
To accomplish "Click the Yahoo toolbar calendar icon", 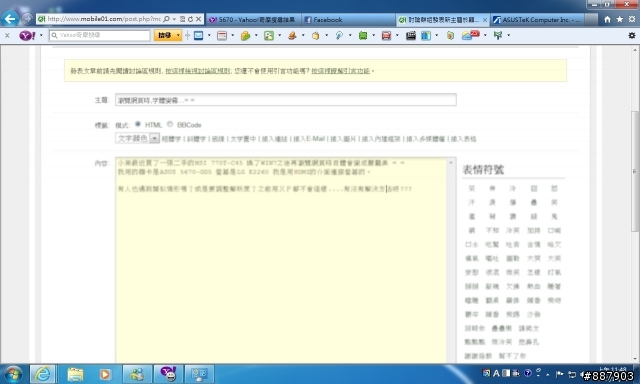I will click(x=222, y=36).
